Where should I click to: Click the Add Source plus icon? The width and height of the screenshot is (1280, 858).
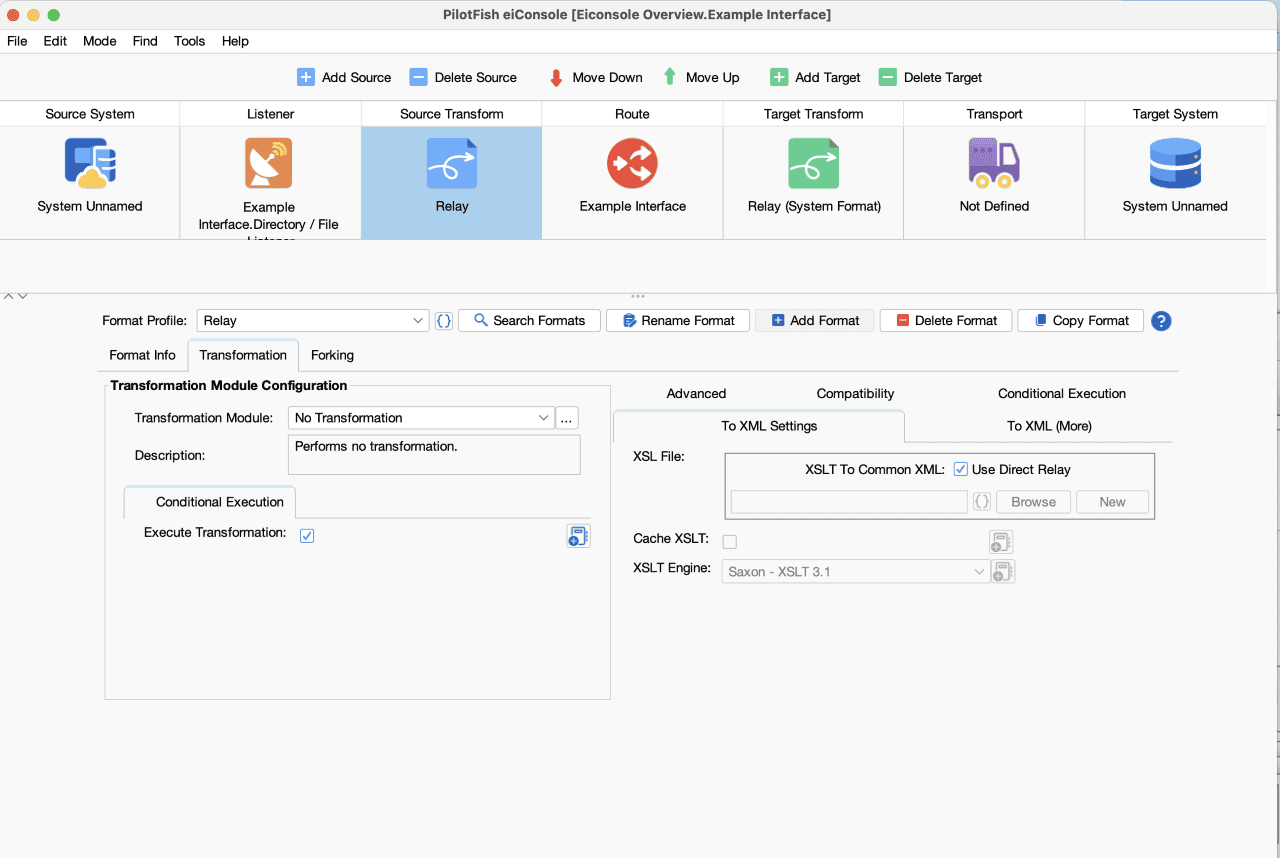pyautogui.click(x=306, y=77)
